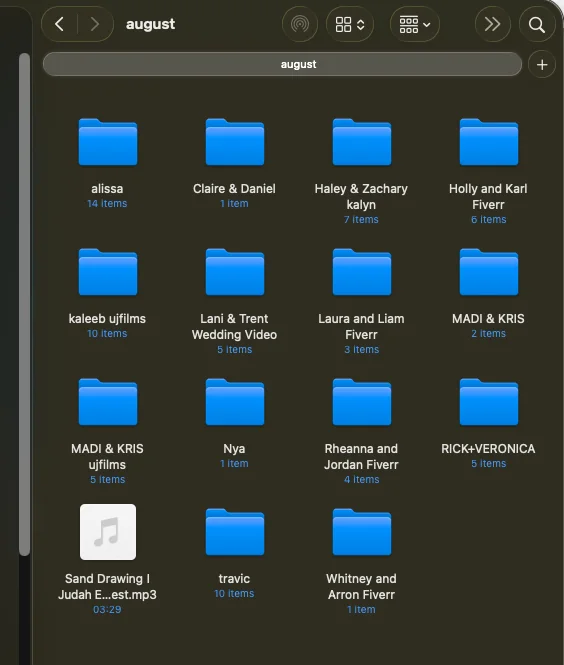Image resolution: width=564 pixels, height=665 pixels.
Task: Select the kaleeb ujfilms folder icon
Action: [108, 272]
